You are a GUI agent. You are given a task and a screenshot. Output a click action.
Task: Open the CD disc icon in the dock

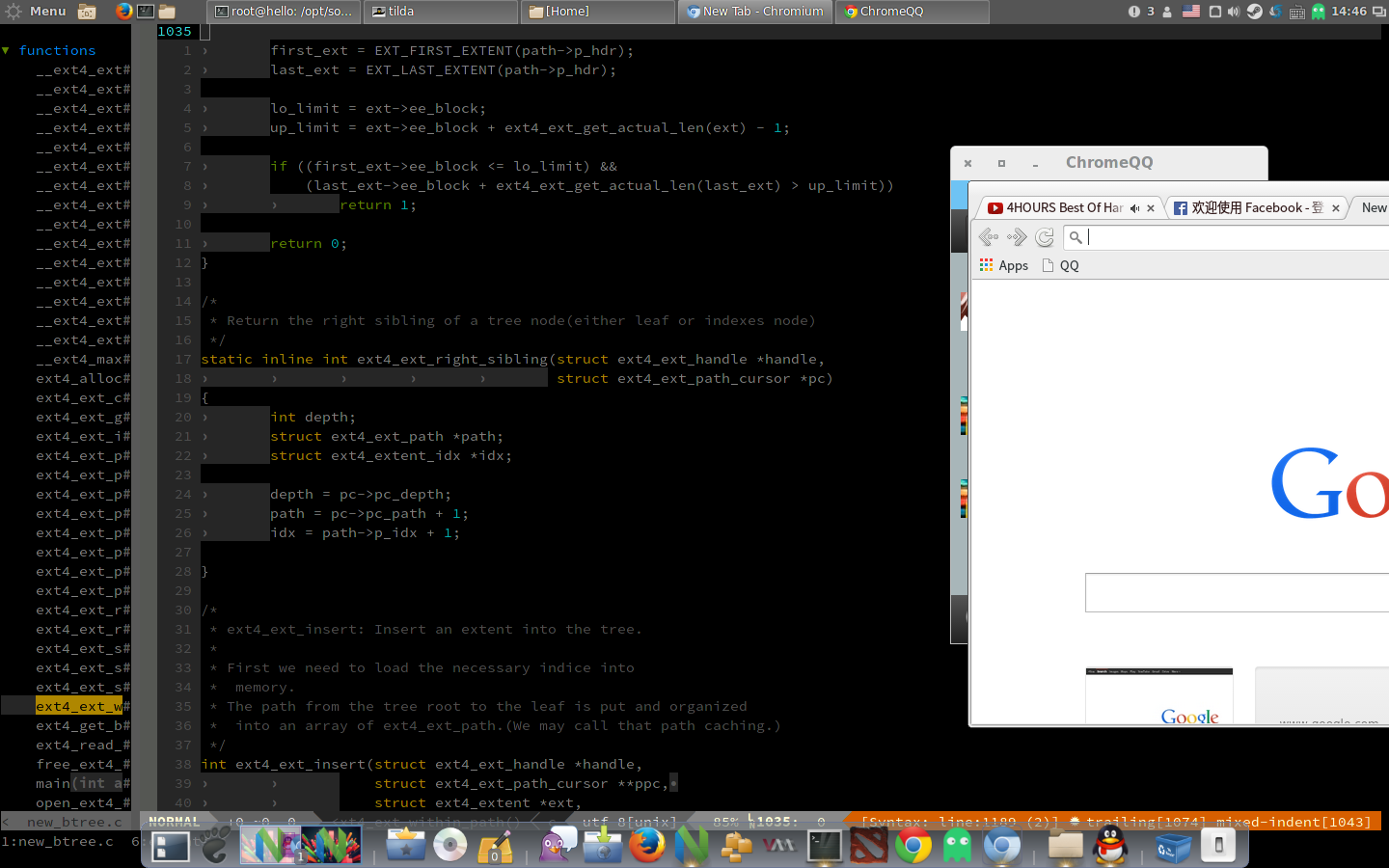point(450,846)
